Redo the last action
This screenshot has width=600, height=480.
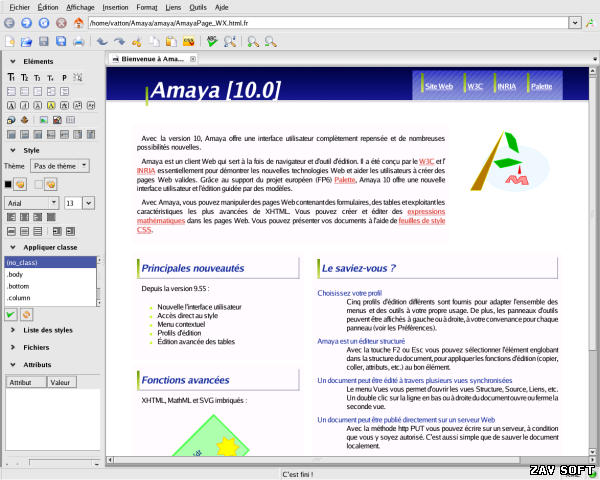119,41
